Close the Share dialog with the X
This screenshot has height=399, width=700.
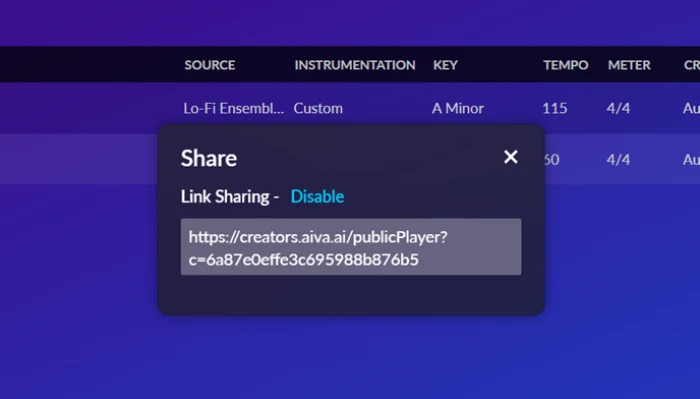coord(511,157)
